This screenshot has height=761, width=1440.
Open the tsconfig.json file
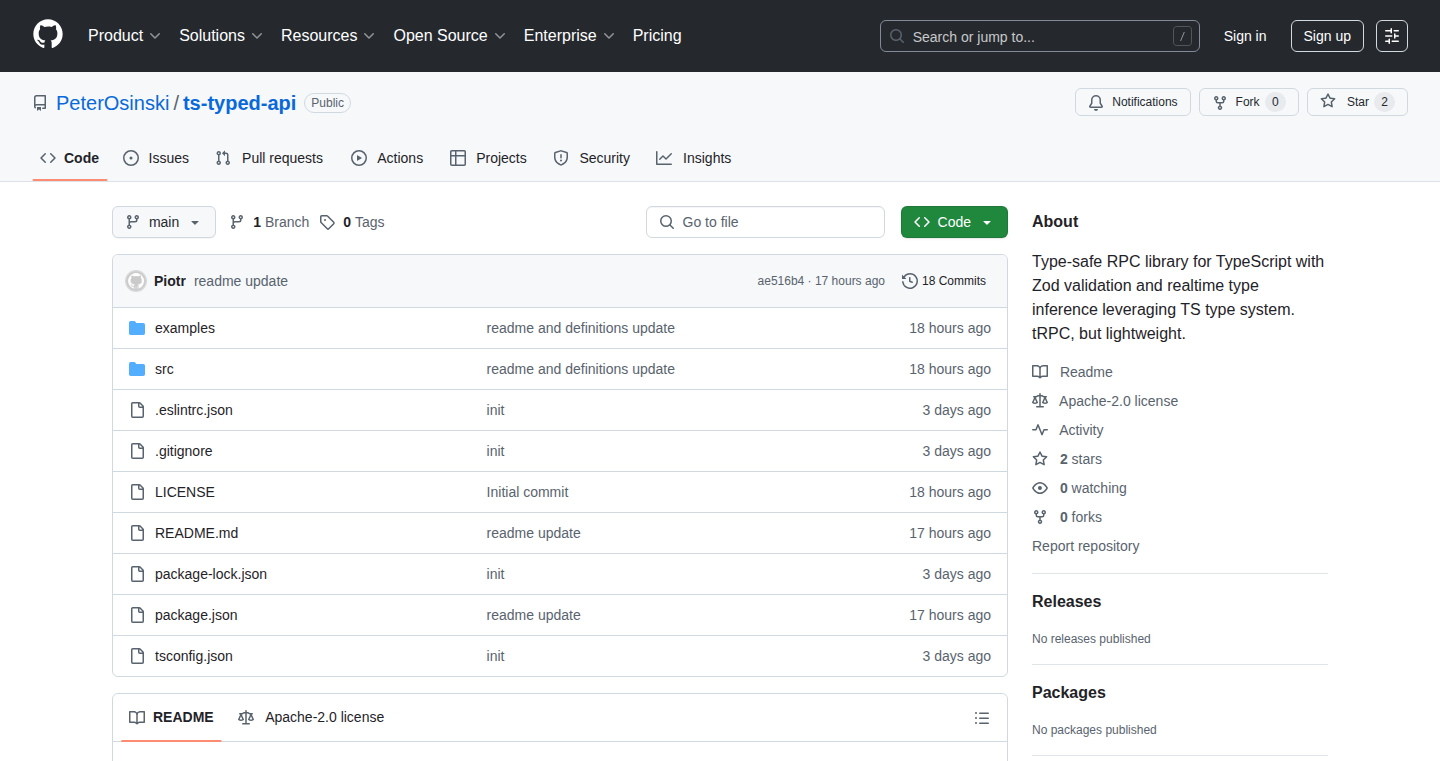pos(194,656)
